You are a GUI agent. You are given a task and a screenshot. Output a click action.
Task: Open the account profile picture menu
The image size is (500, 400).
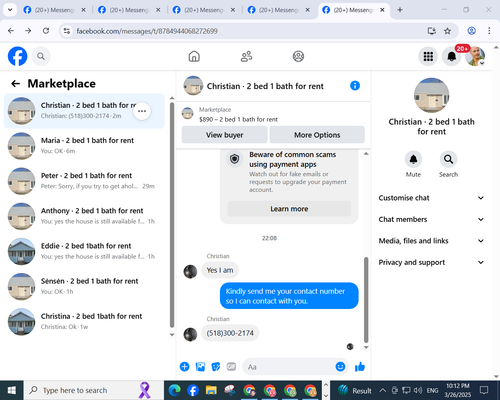click(x=475, y=56)
